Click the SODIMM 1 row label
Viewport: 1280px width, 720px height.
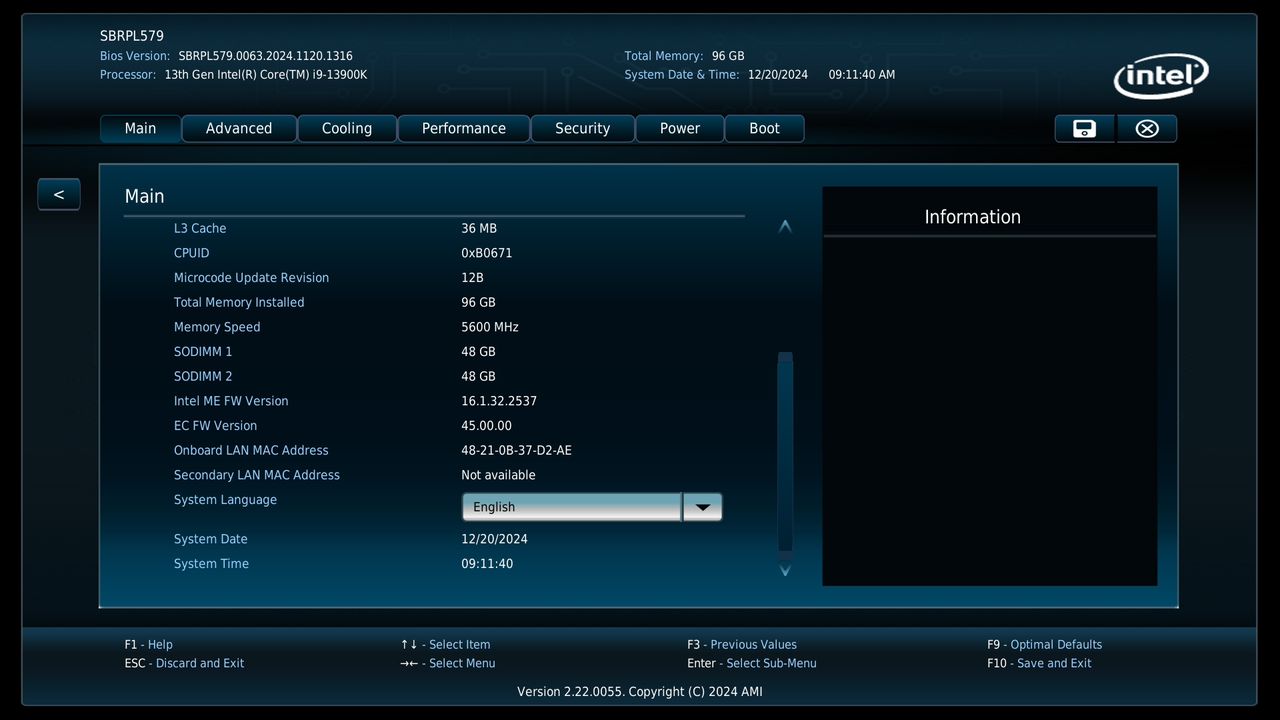203,352
